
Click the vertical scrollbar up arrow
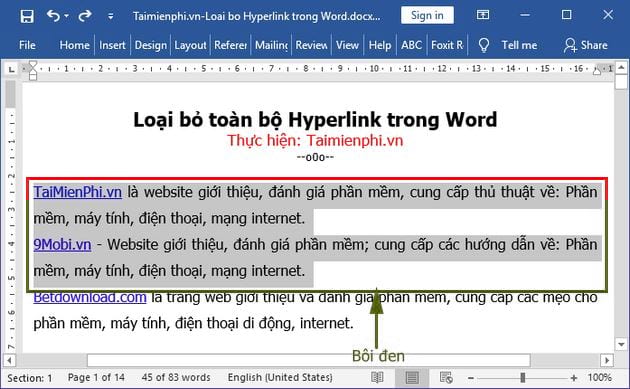[621, 67]
